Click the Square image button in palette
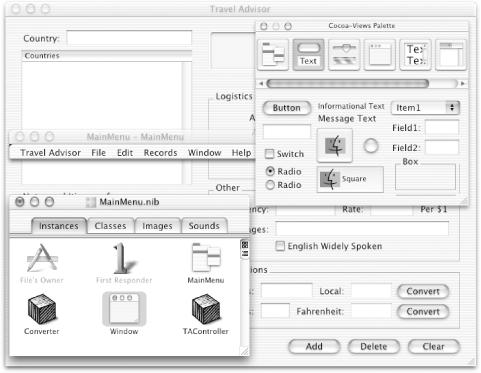Image resolution: width=481 pixels, height=373 pixels. (350, 179)
